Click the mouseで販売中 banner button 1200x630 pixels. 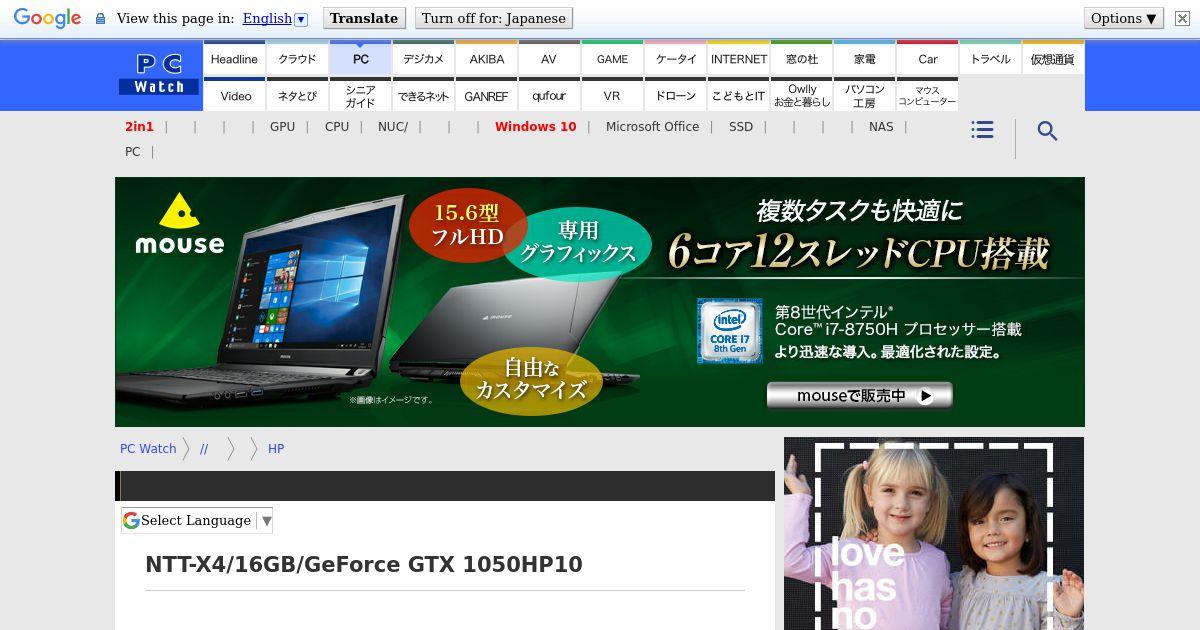[x=859, y=396]
